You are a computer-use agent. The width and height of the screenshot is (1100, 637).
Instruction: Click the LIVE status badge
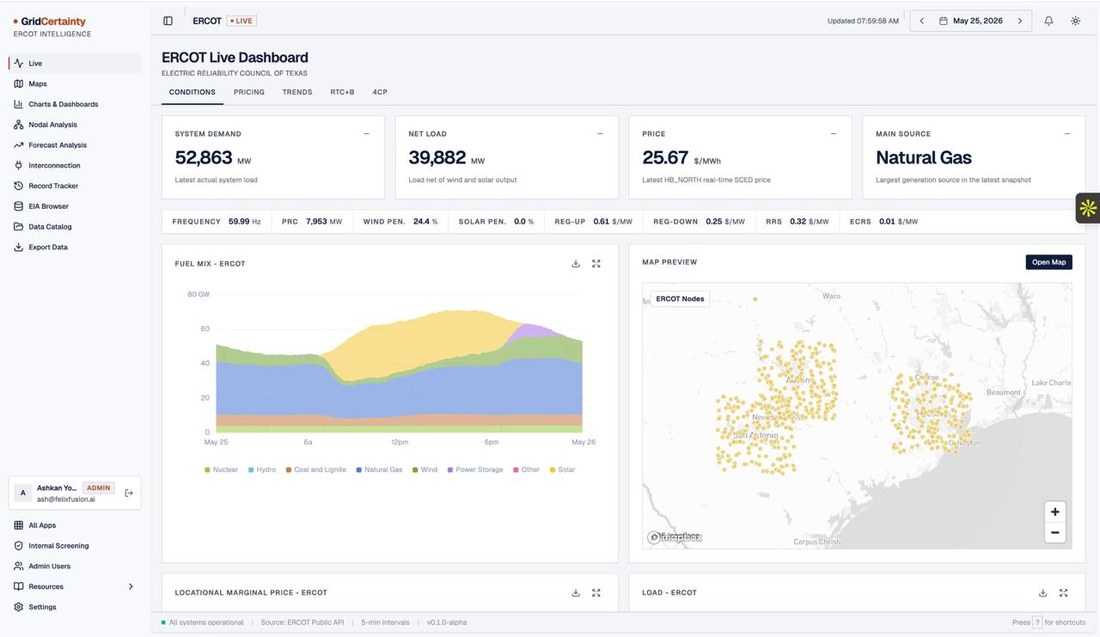[241, 21]
